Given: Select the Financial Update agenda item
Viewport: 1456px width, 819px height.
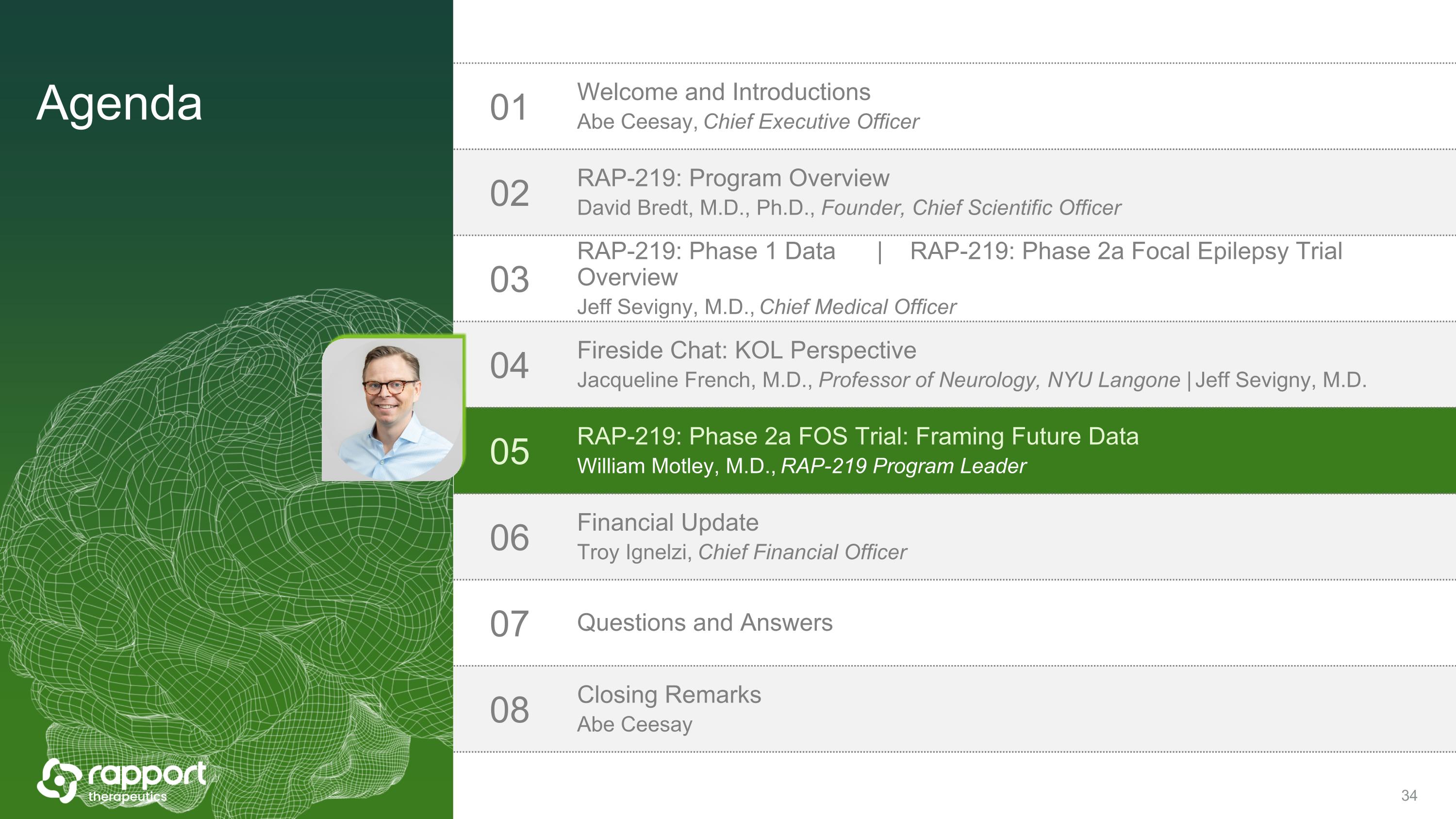Looking at the screenshot, I should pos(667,523).
